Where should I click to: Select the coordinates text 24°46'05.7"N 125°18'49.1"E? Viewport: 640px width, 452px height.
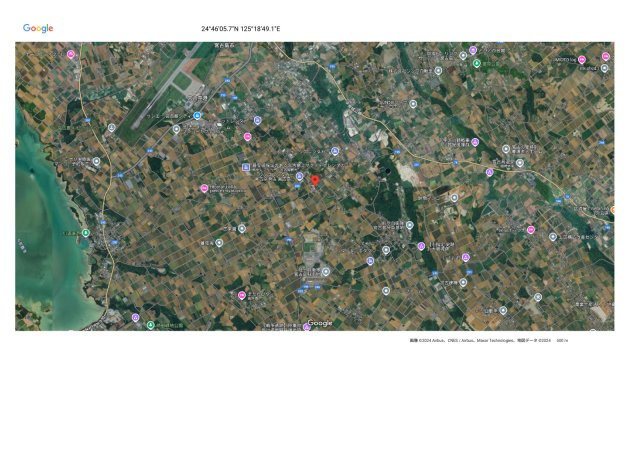tap(240, 29)
